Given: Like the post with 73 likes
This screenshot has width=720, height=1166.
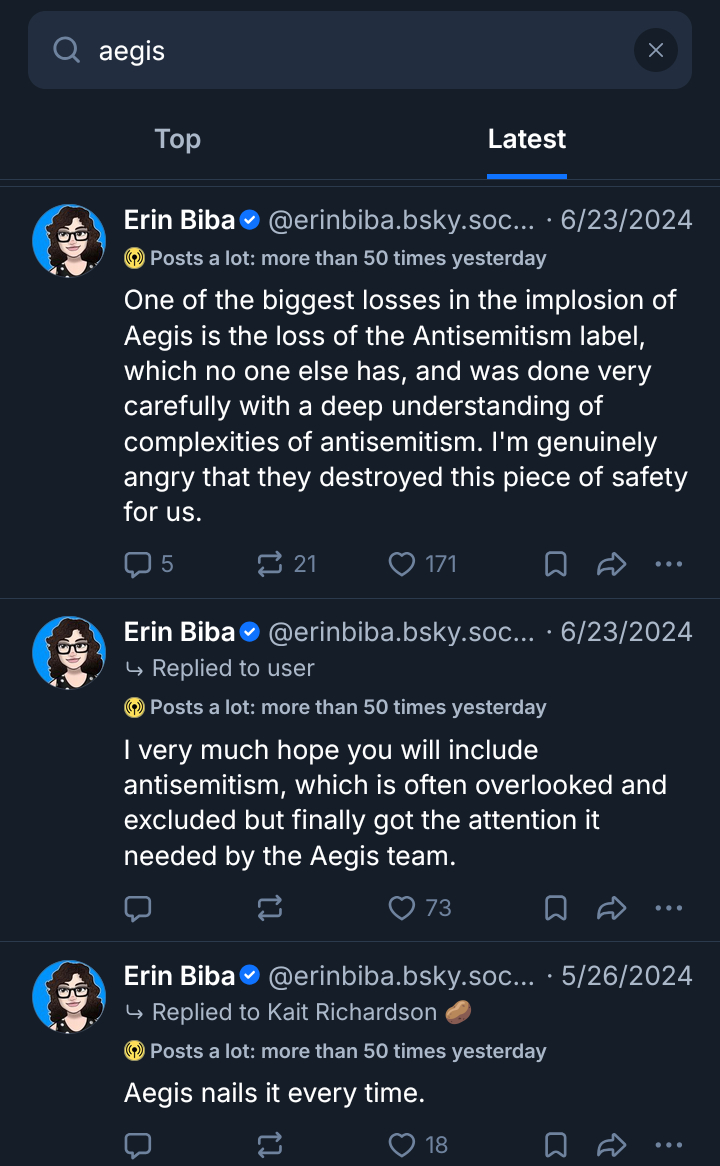Looking at the screenshot, I should point(402,908).
